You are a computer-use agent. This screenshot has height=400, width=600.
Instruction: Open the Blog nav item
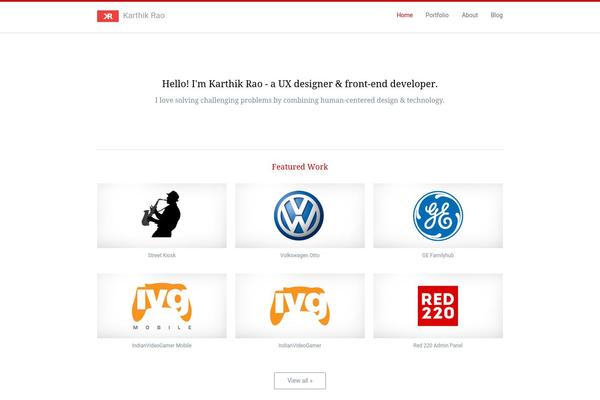(497, 15)
